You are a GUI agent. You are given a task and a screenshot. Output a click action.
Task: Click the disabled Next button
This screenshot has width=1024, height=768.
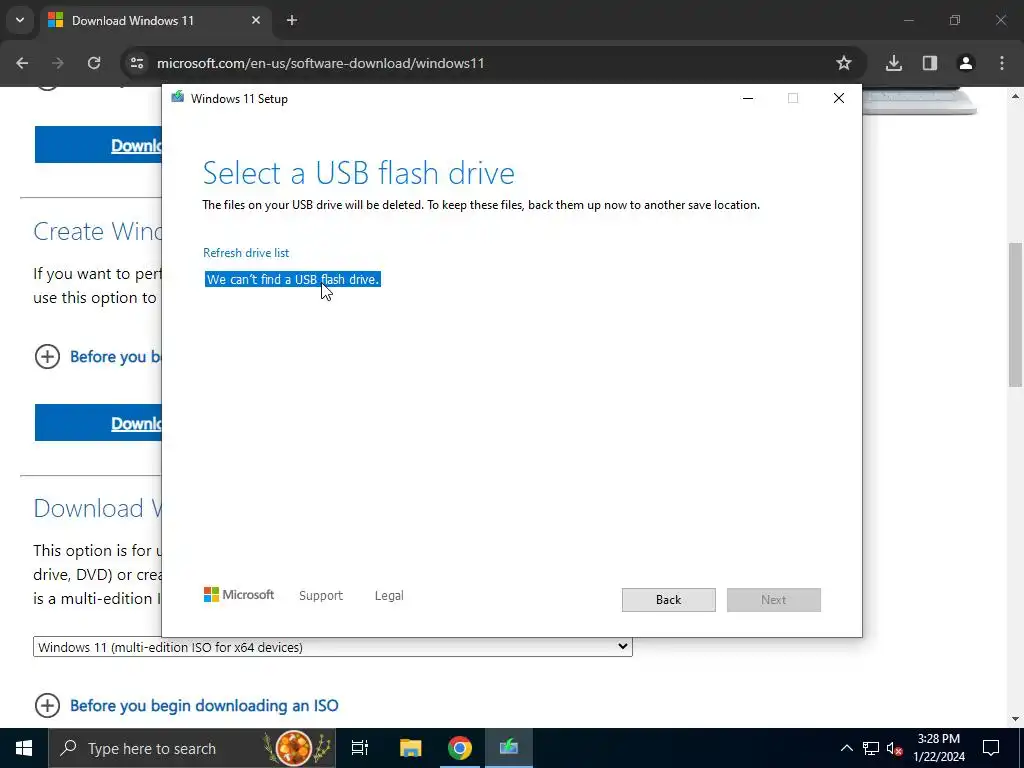(x=774, y=600)
